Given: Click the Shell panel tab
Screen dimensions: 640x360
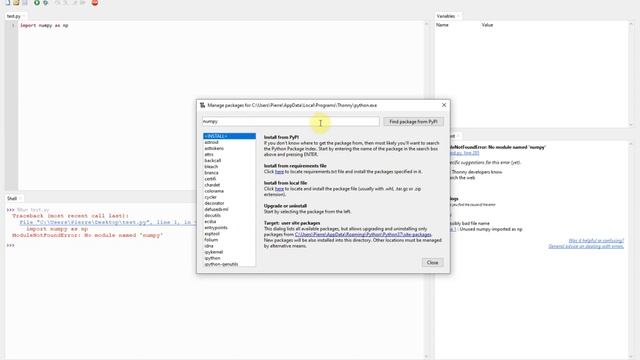Looking at the screenshot, I should 14,198.
